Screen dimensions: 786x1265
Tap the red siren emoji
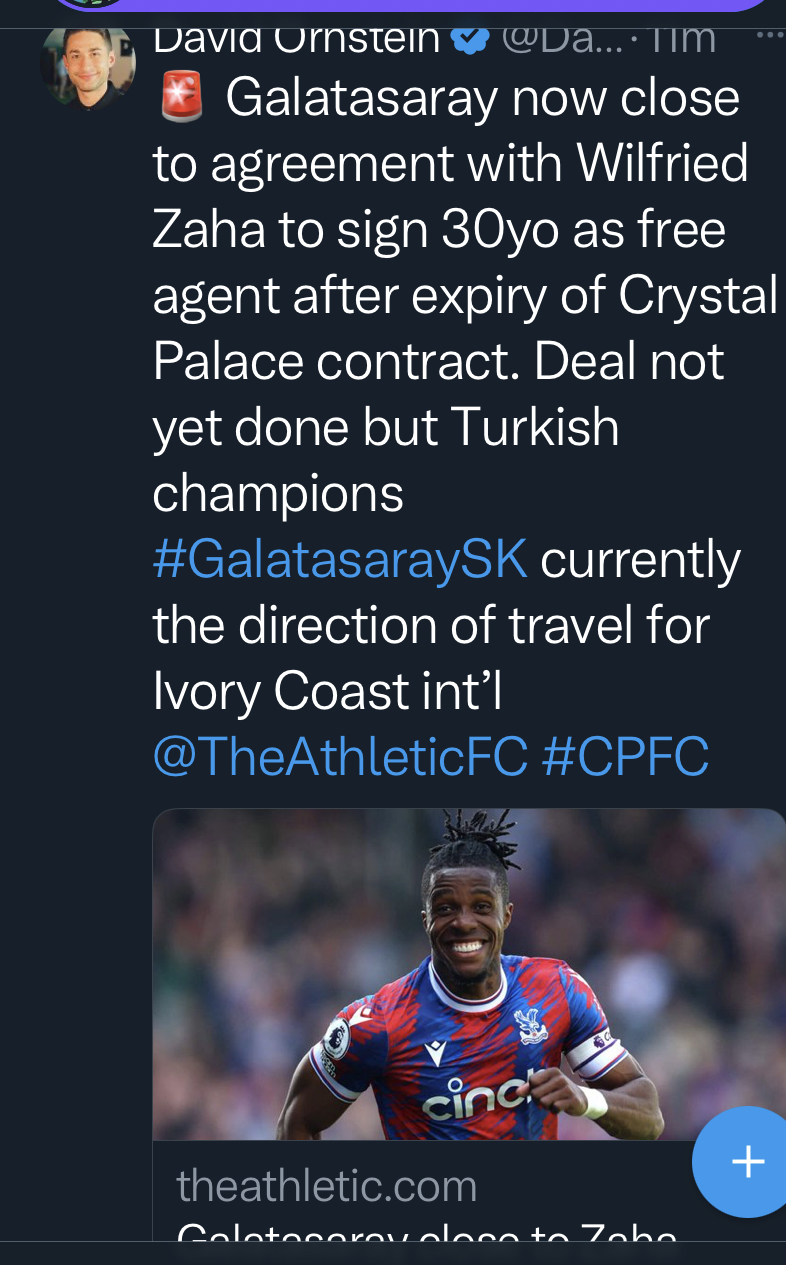181,98
